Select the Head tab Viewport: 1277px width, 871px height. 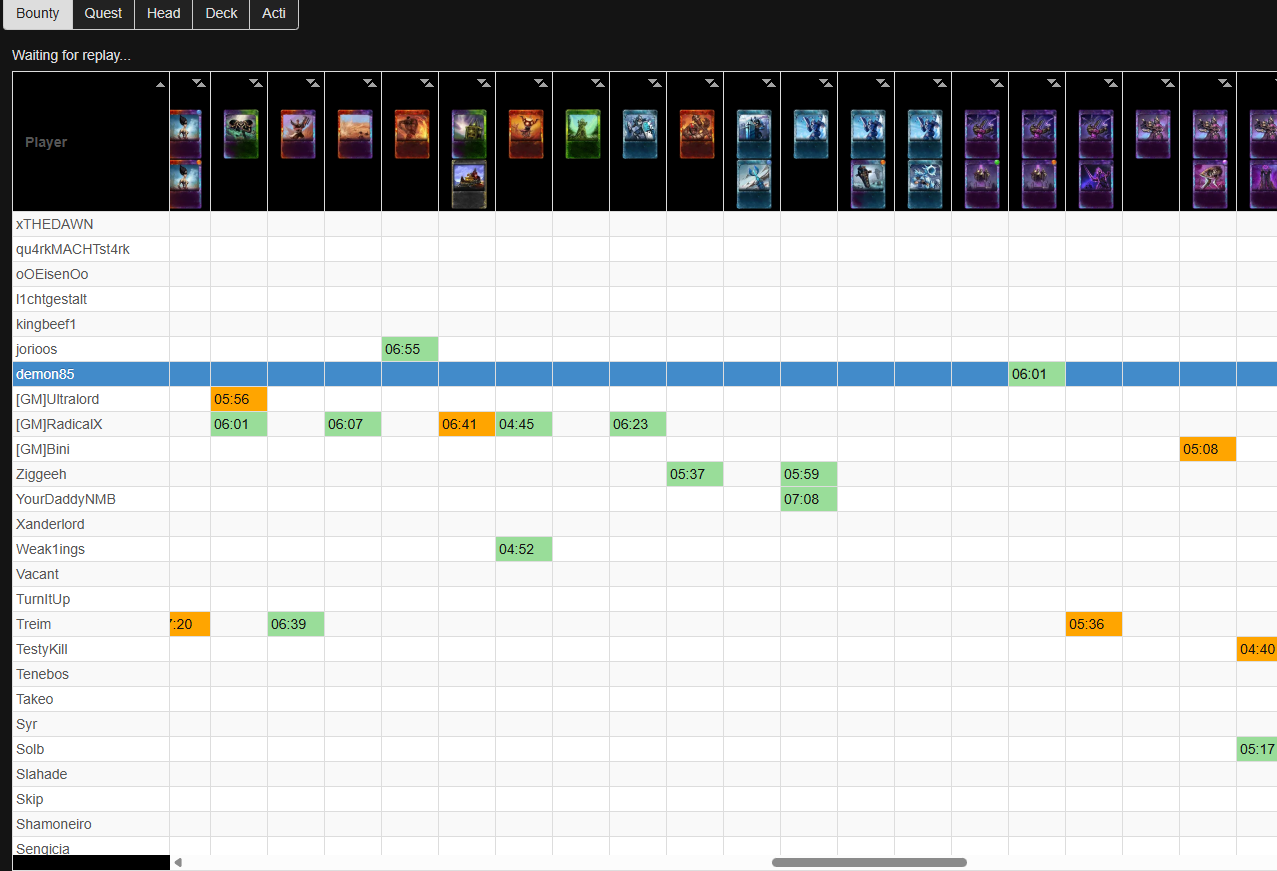163,14
